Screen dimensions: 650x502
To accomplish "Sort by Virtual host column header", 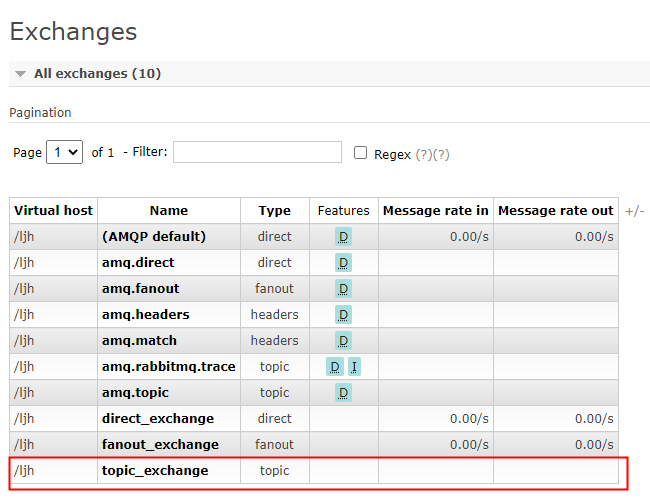I will [x=53, y=211].
